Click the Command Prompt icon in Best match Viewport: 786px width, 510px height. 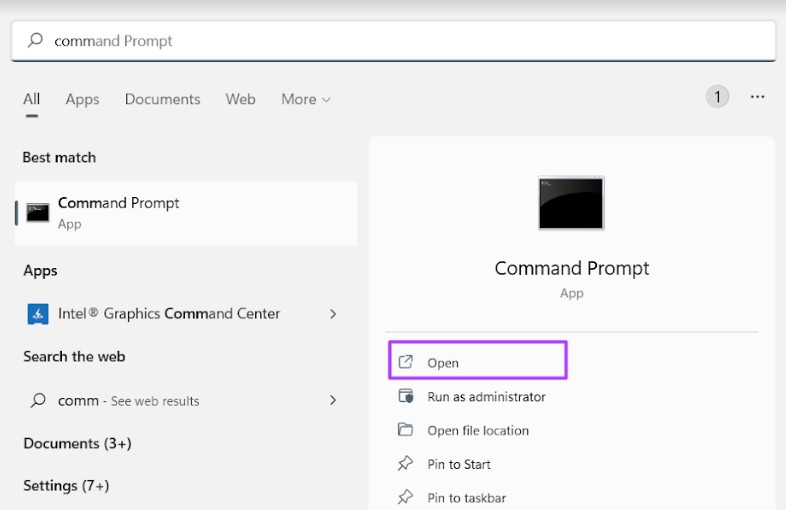(38, 212)
